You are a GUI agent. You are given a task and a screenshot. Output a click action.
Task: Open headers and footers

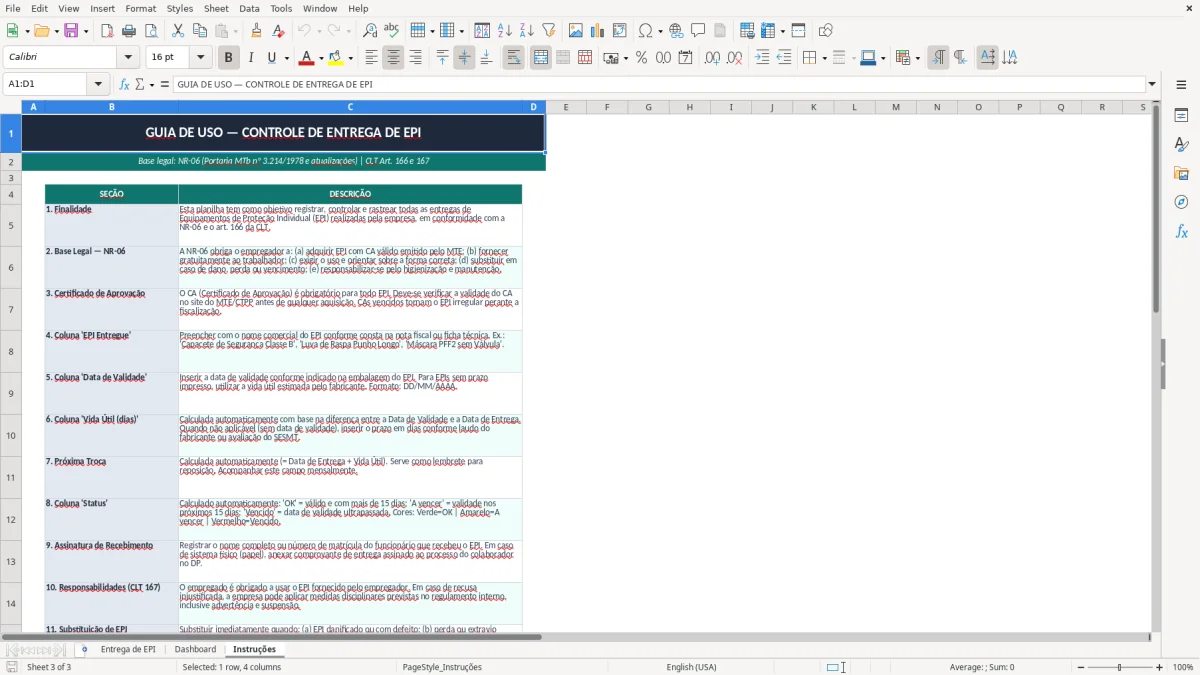[x=719, y=31]
